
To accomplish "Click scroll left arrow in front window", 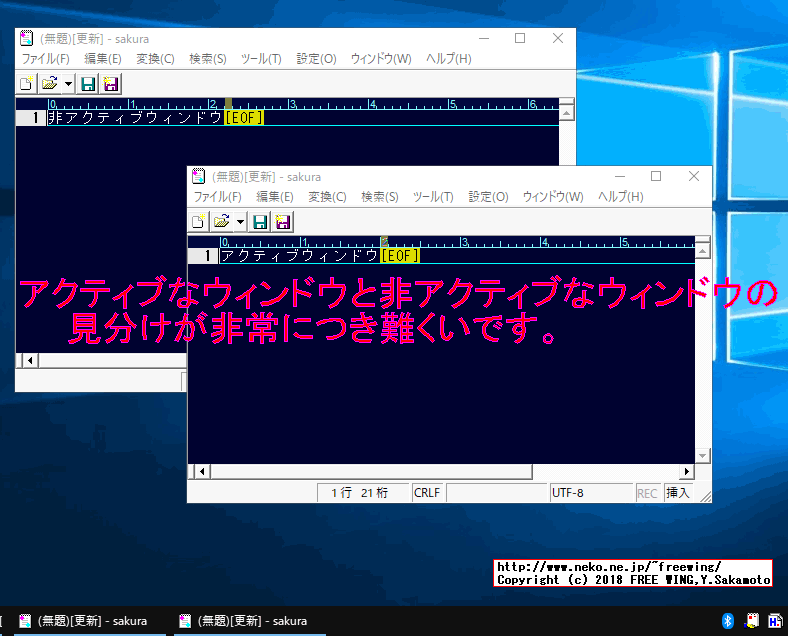I will [x=203, y=471].
